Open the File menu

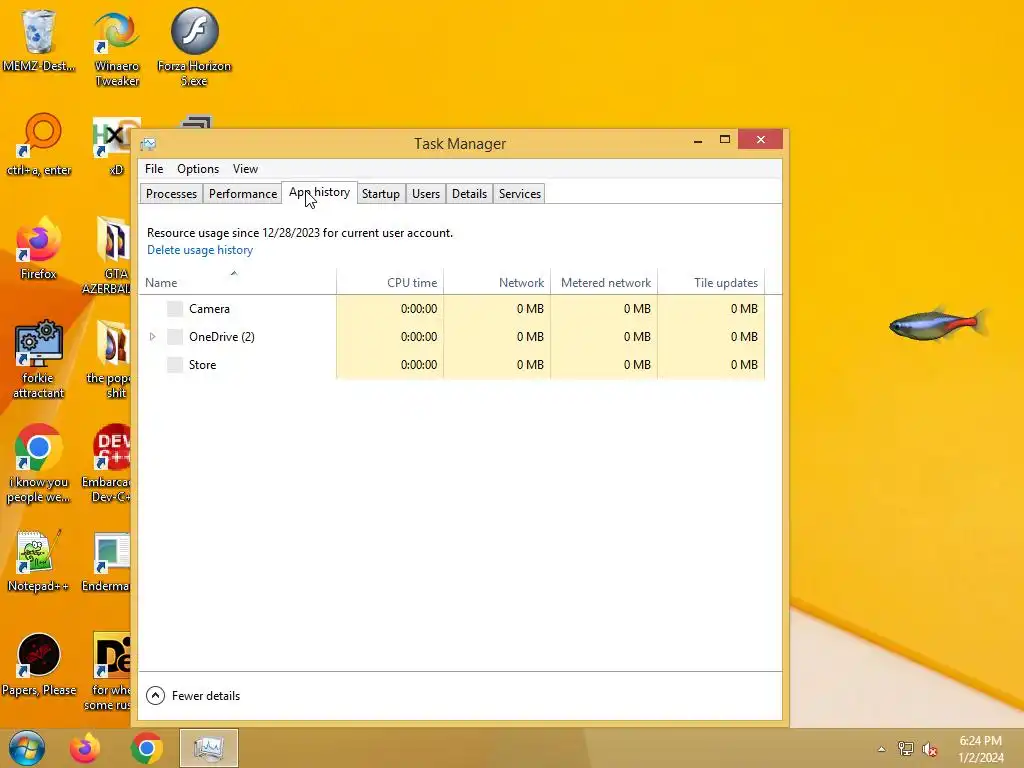tap(154, 169)
